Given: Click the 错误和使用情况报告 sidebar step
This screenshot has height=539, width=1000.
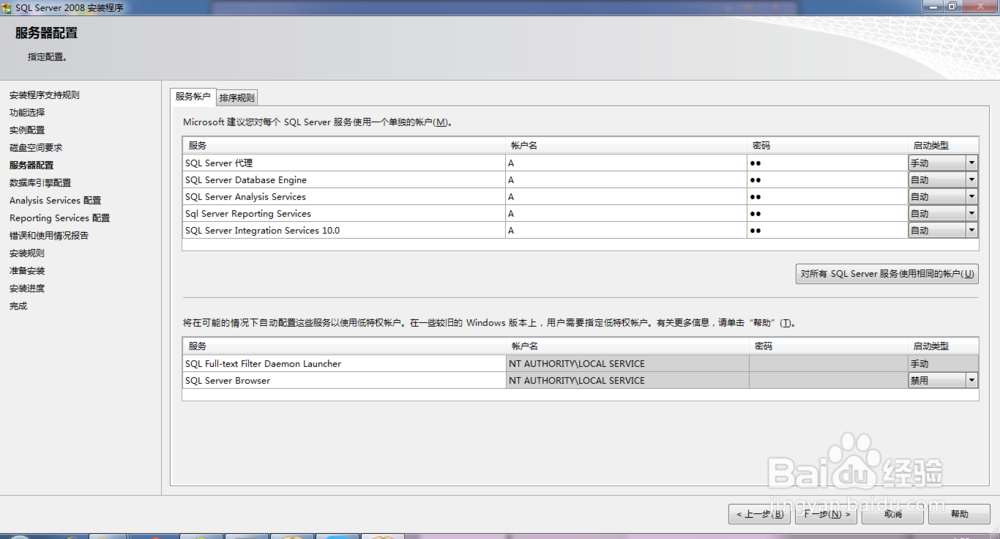Looking at the screenshot, I should (x=48, y=235).
